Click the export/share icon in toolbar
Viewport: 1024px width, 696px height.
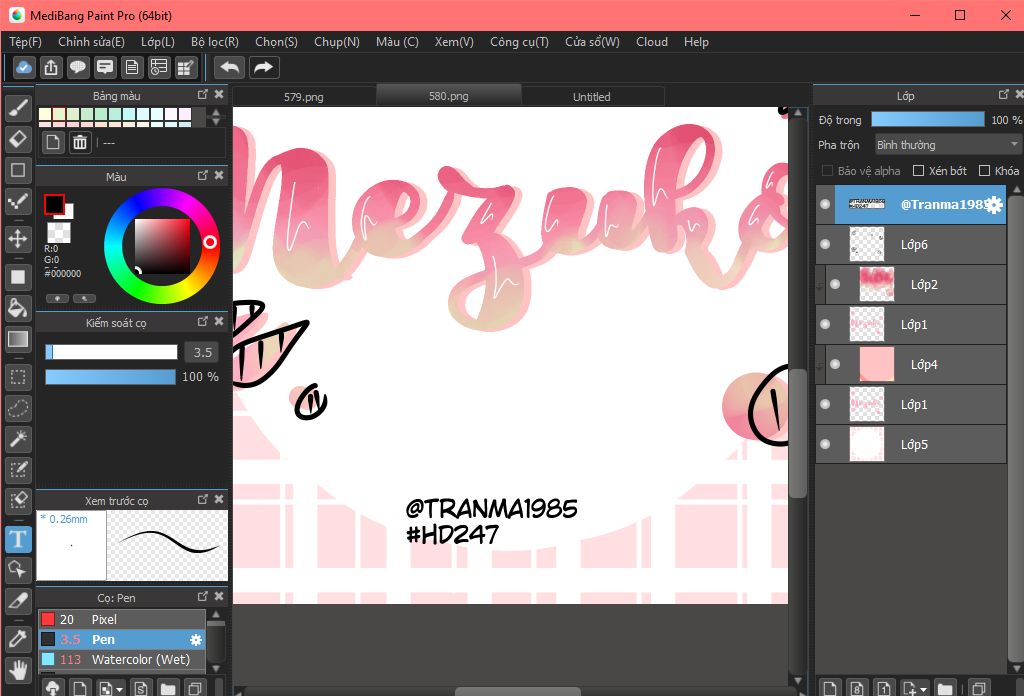(x=51, y=67)
